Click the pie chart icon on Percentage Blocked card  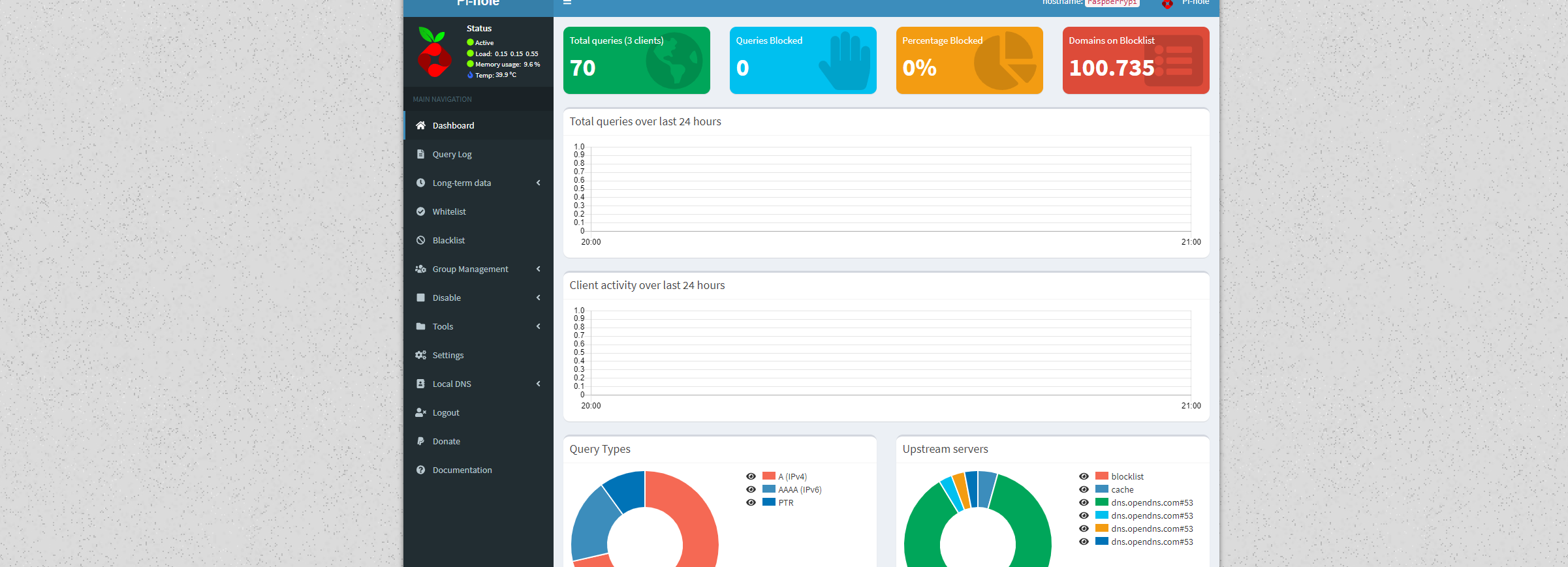(x=1005, y=61)
